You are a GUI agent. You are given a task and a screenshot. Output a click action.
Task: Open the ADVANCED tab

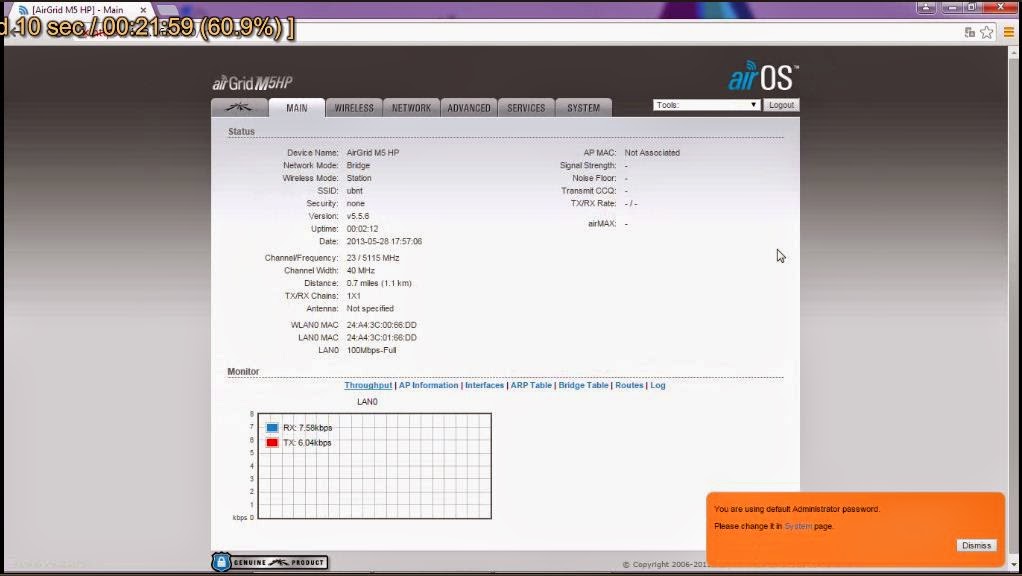coord(469,108)
